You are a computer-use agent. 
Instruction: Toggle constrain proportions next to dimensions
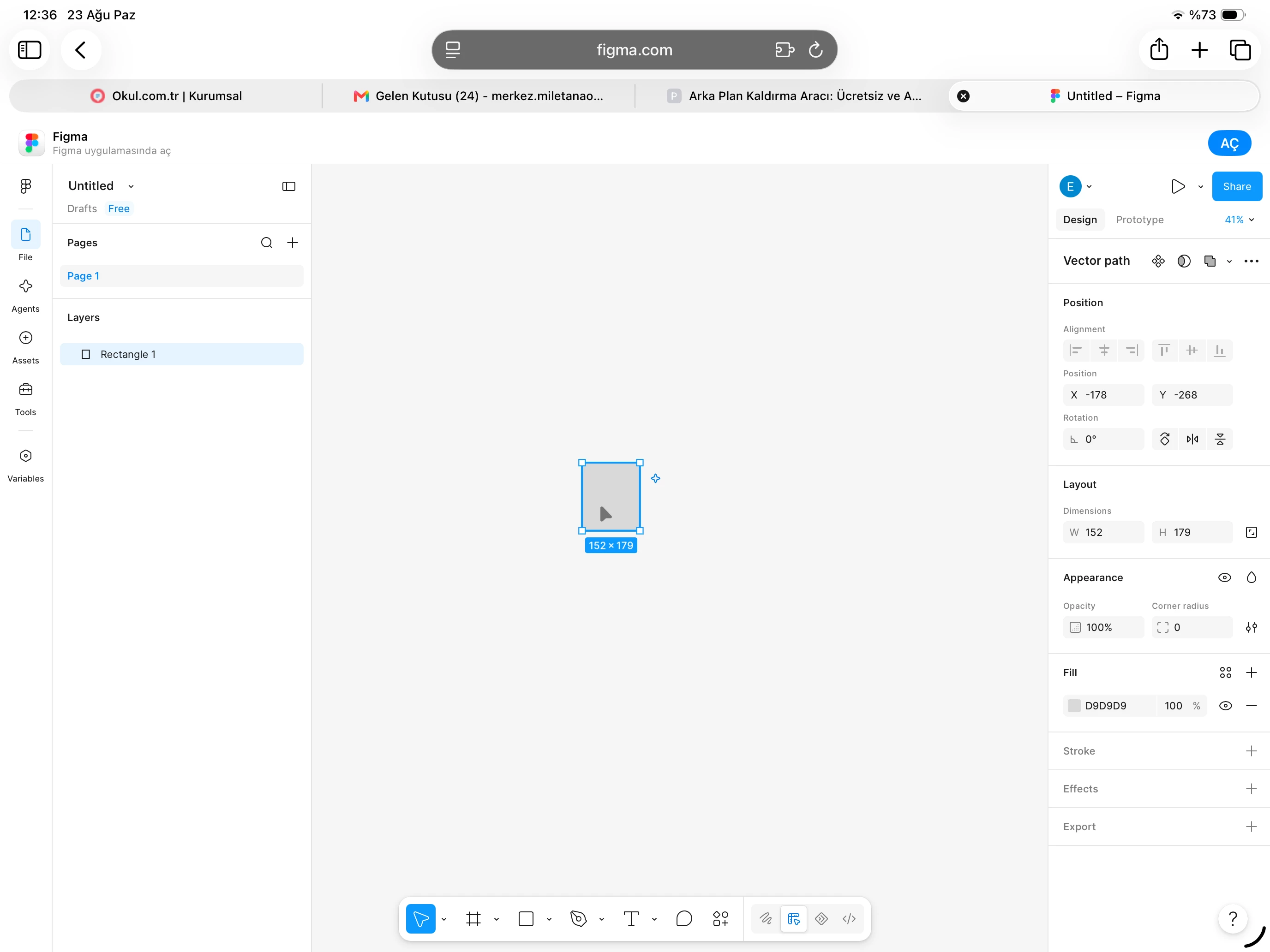1251,532
